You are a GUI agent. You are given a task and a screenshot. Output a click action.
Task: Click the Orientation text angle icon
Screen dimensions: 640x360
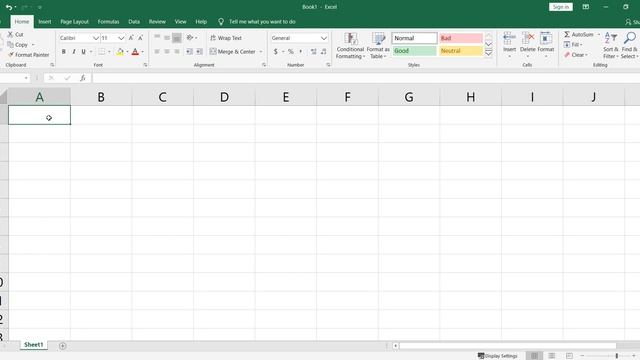point(190,38)
